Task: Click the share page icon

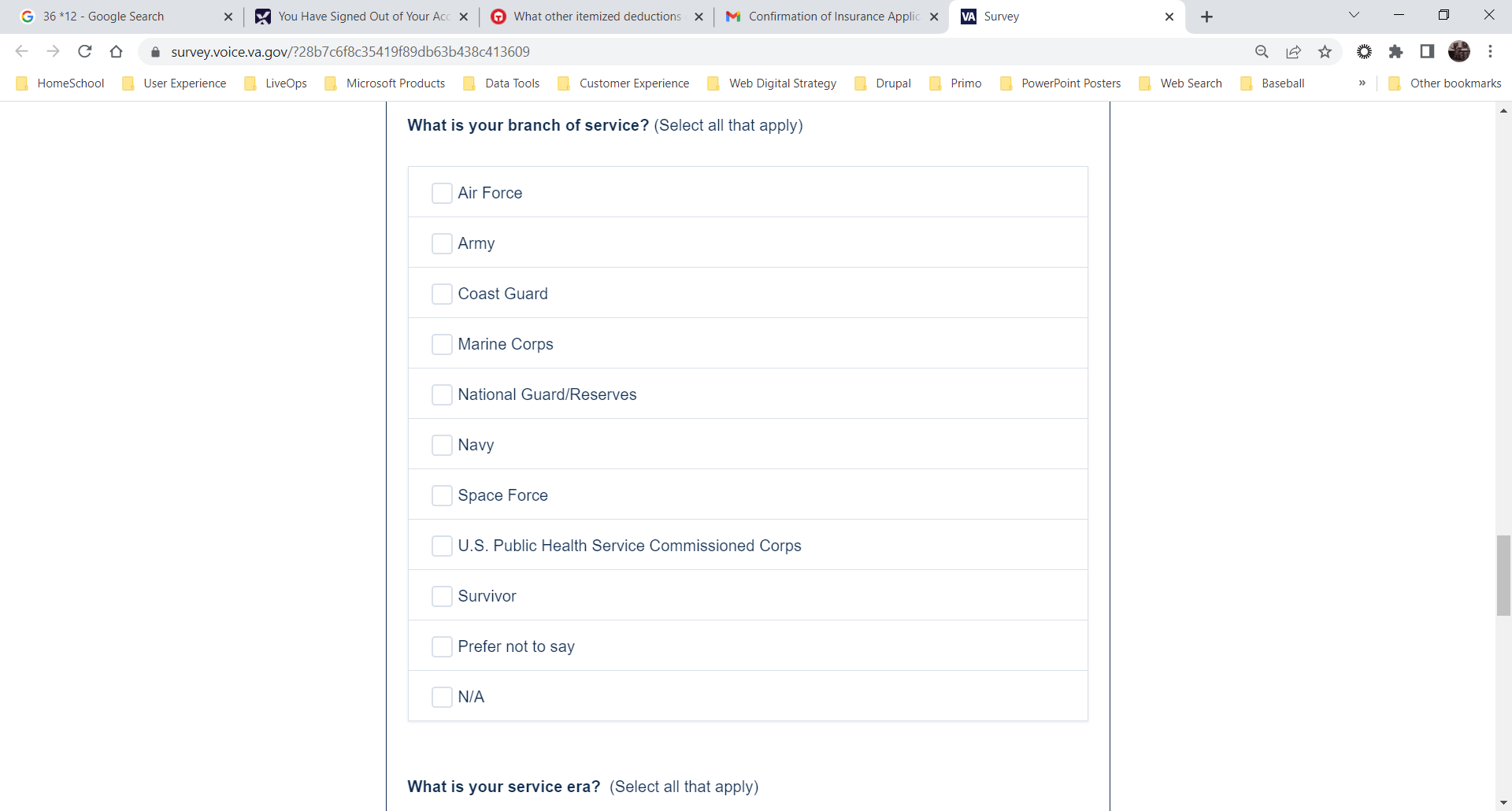Action: (x=1294, y=52)
